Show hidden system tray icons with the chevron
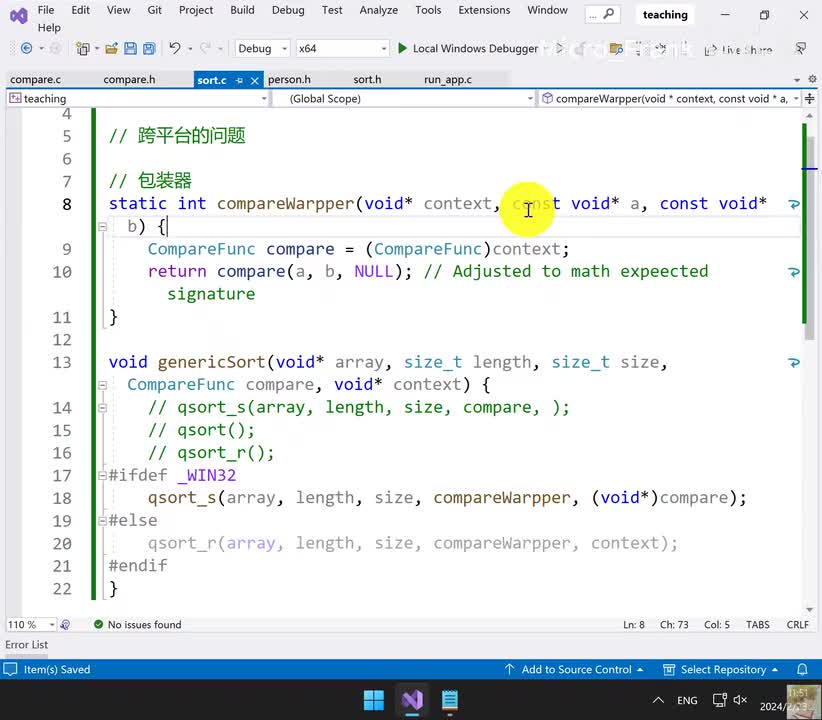The width and height of the screenshot is (822, 720). 658,700
